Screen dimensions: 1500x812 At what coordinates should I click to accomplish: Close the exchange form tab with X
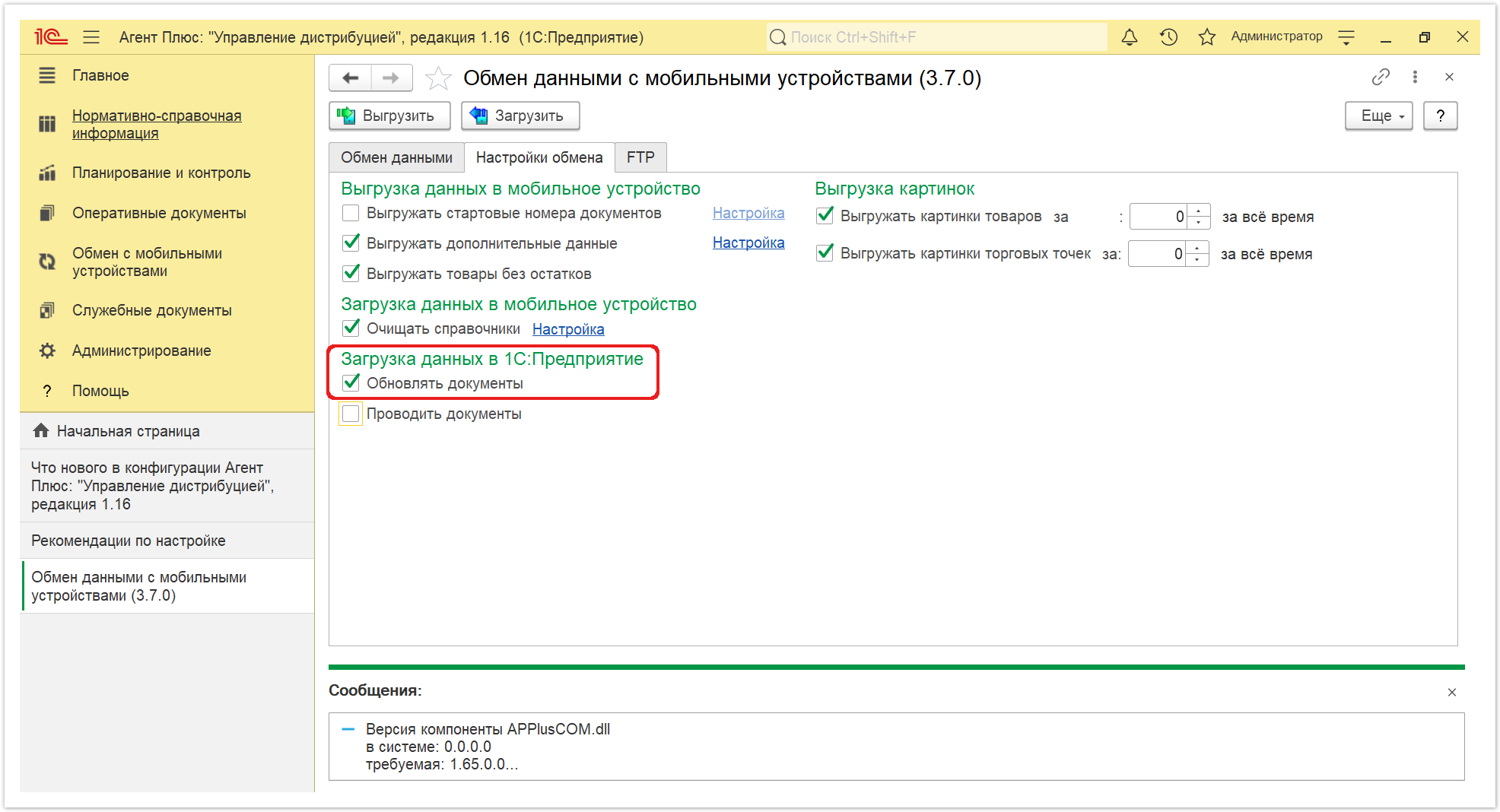1449,77
